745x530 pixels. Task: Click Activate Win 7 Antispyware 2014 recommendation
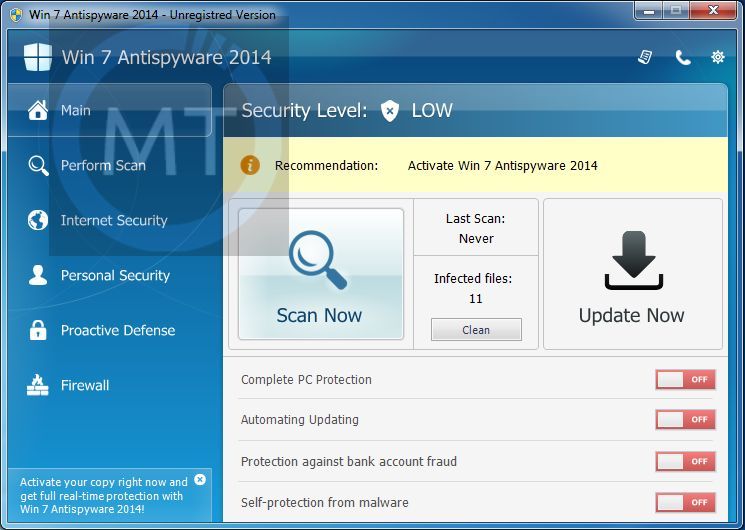point(503,165)
